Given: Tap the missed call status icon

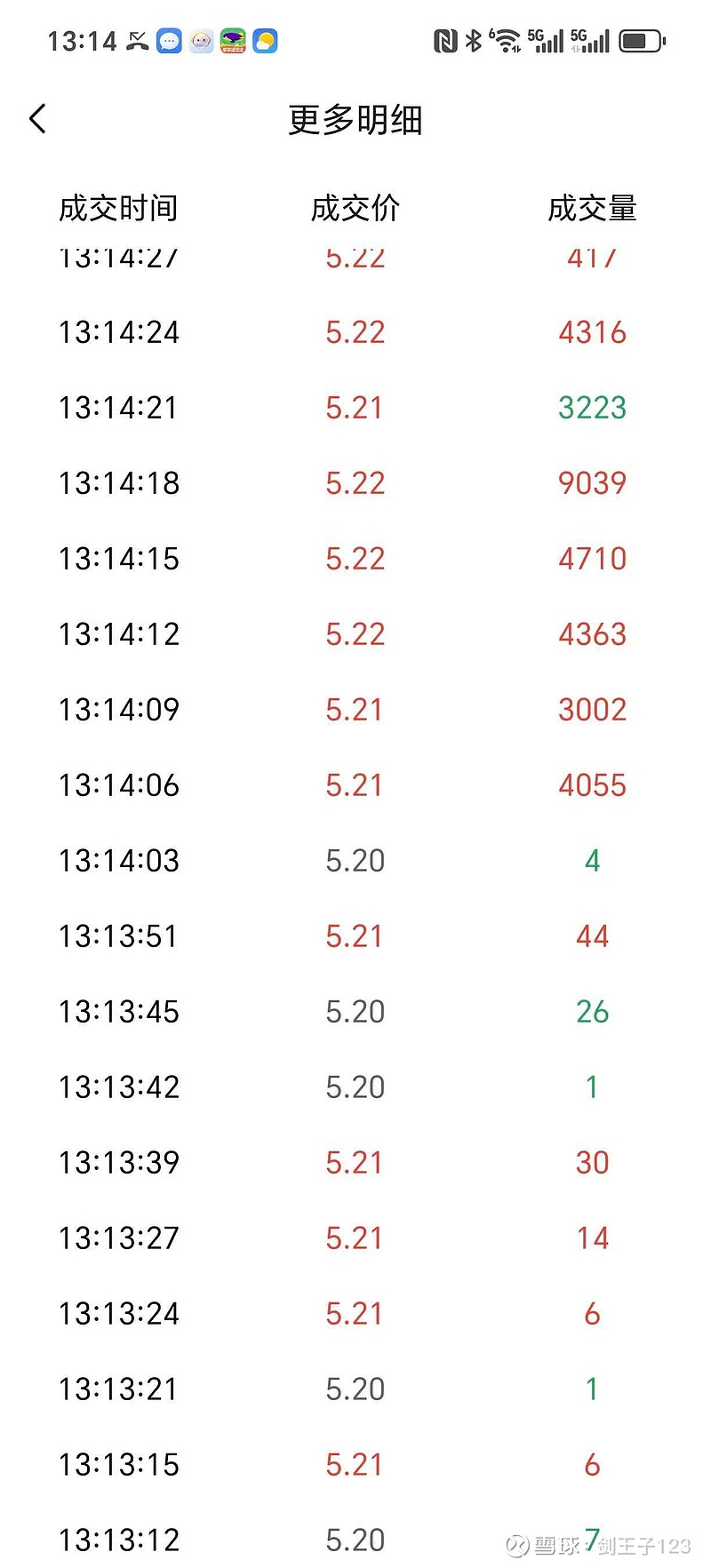Looking at the screenshot, I should click(x=138, y=41).
